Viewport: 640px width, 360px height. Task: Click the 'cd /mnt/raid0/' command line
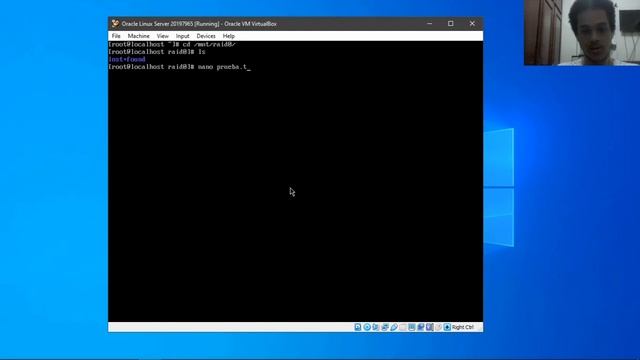(x=172, y=44)
